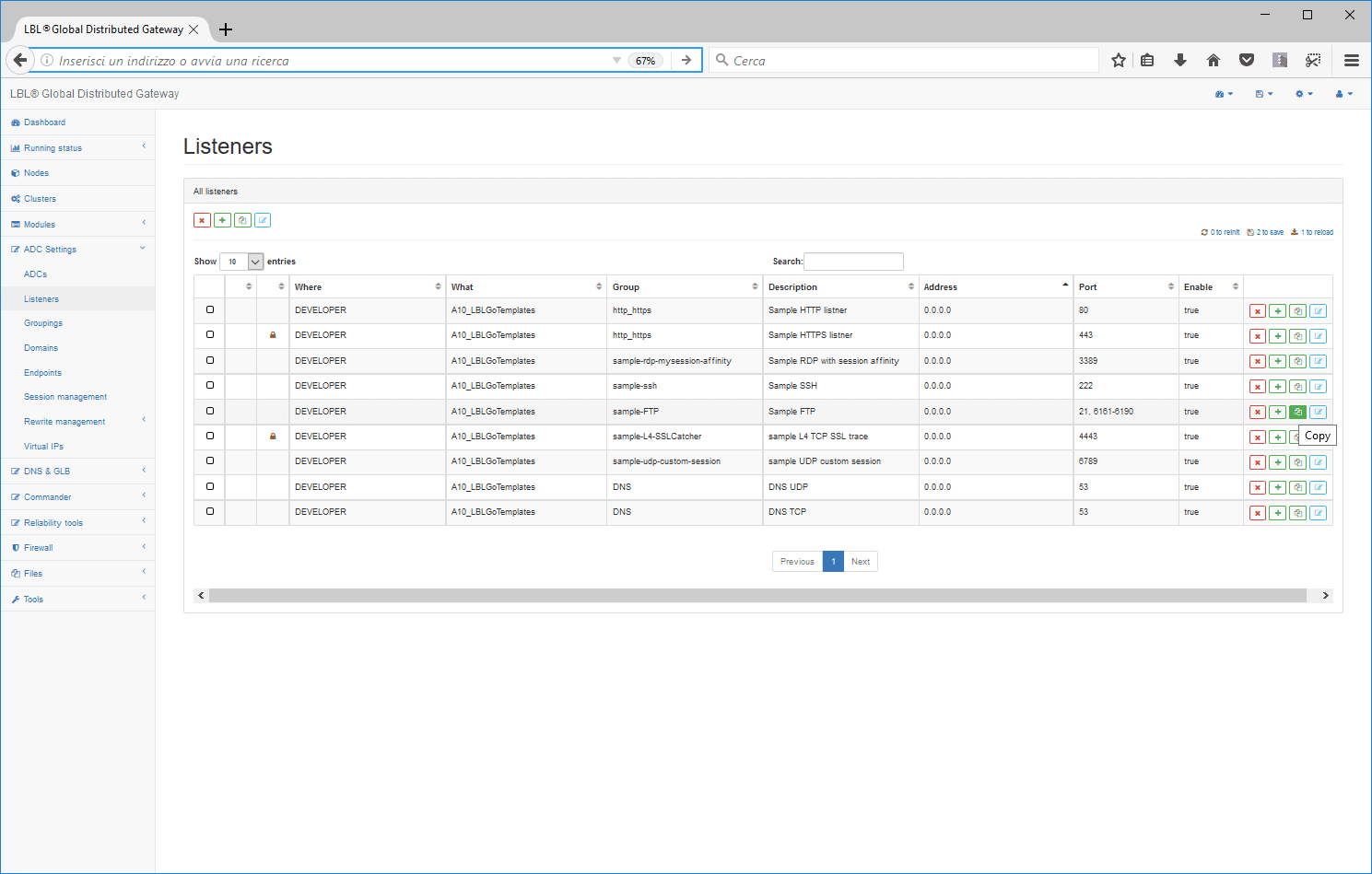
Task: Collapse the ADC Settings sidebar section
Action: click(x=77, y=249)
